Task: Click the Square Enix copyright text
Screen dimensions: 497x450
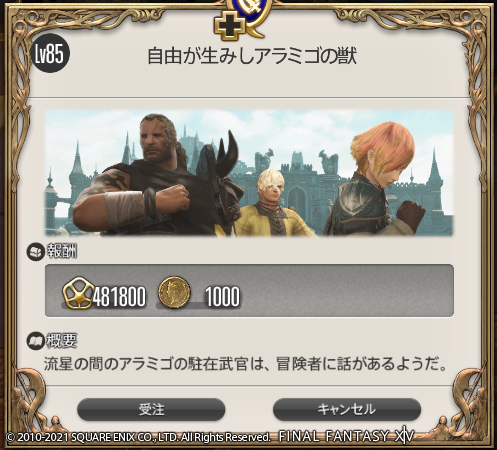Action: [x=138, y=437]
